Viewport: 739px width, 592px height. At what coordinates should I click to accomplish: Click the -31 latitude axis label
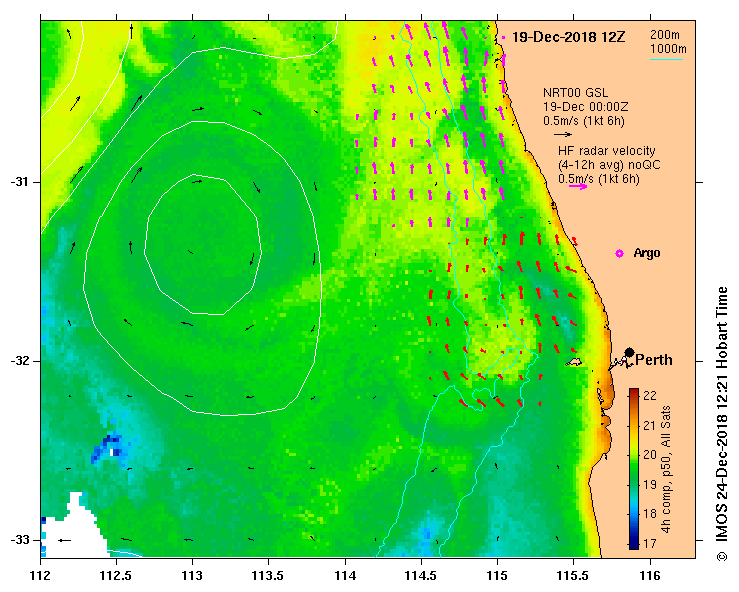[19, 182]
